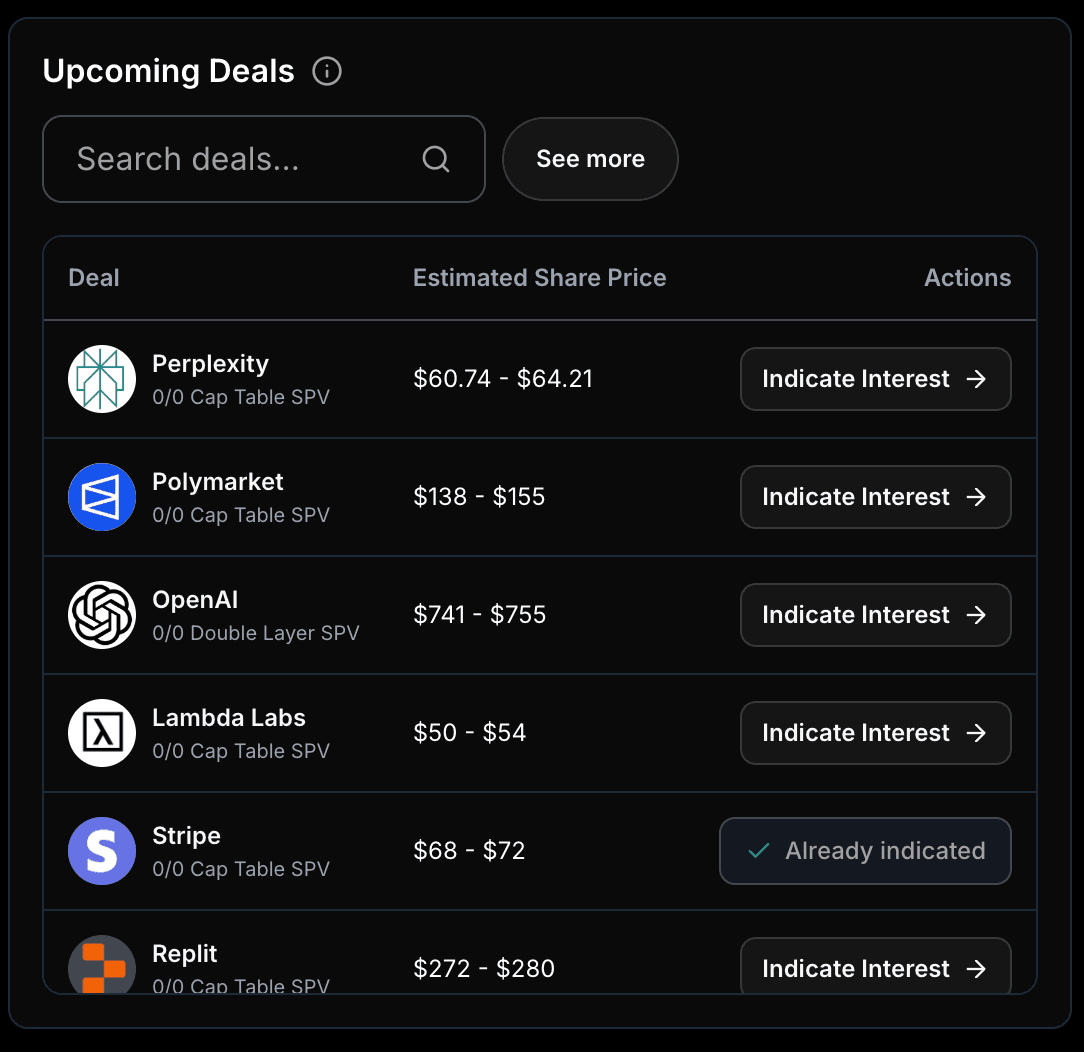1084x1052 pixels.
Task: Indicate Interest in Lambda Labs deal
Action: 875,733
